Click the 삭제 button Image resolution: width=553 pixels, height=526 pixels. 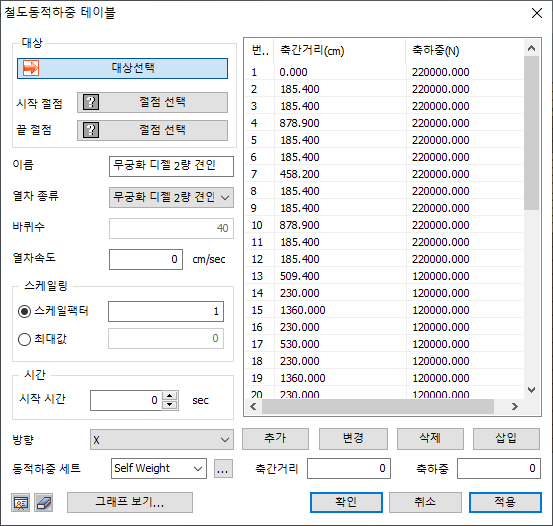pos(430,439)
